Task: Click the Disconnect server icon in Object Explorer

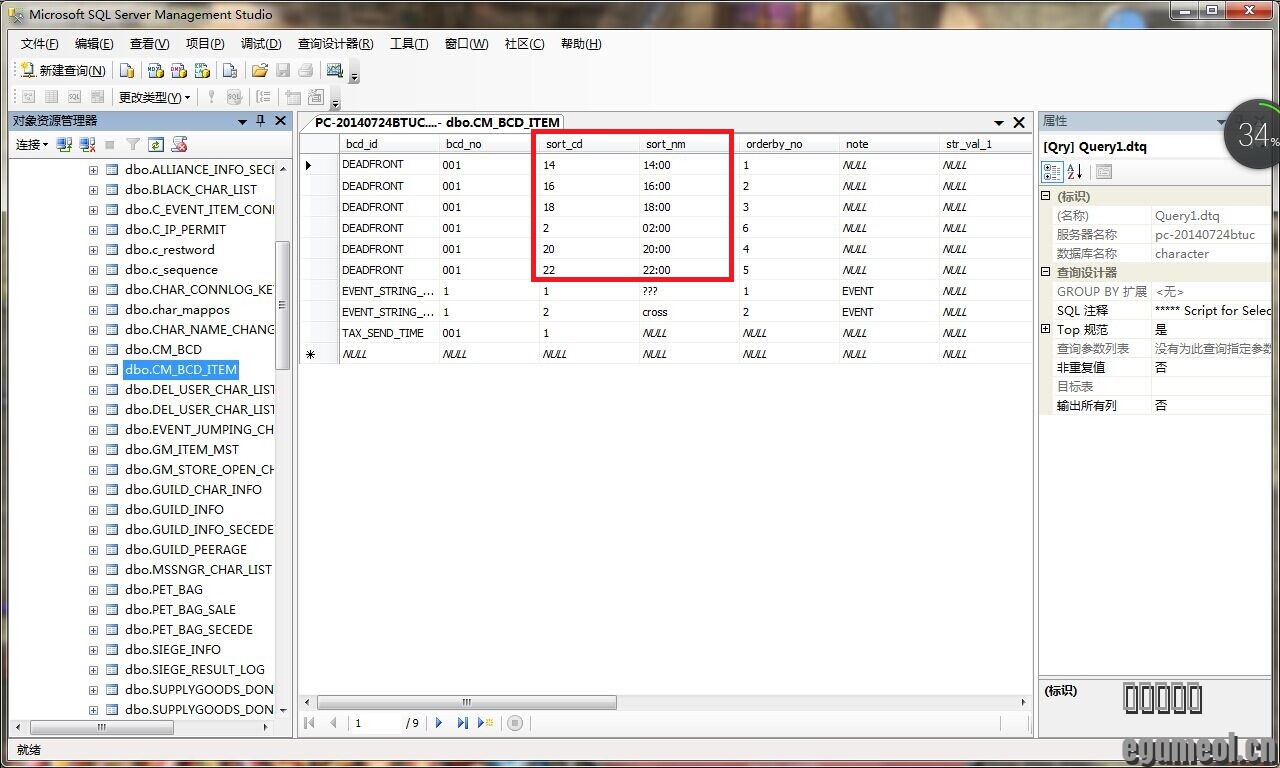Action: pyautogui.click(x=87, y=145)
